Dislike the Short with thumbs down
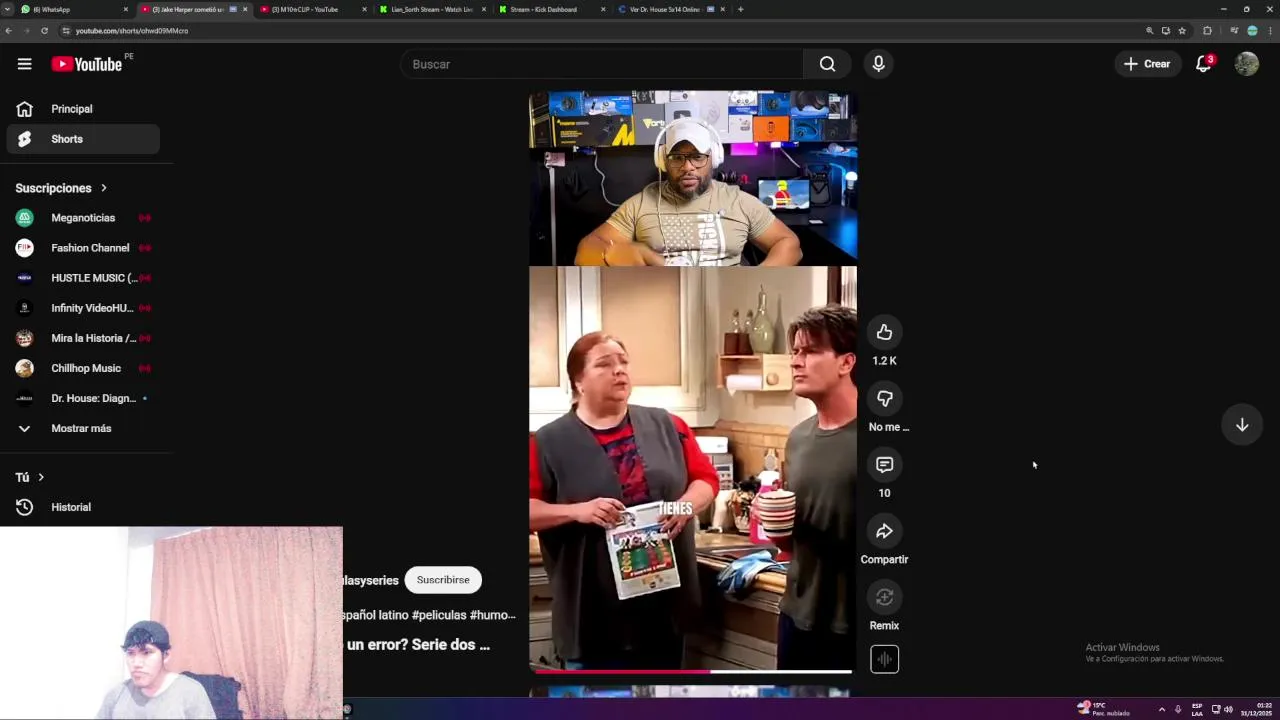Screen dimensions: 1280x720 click(x=884, y=399)
